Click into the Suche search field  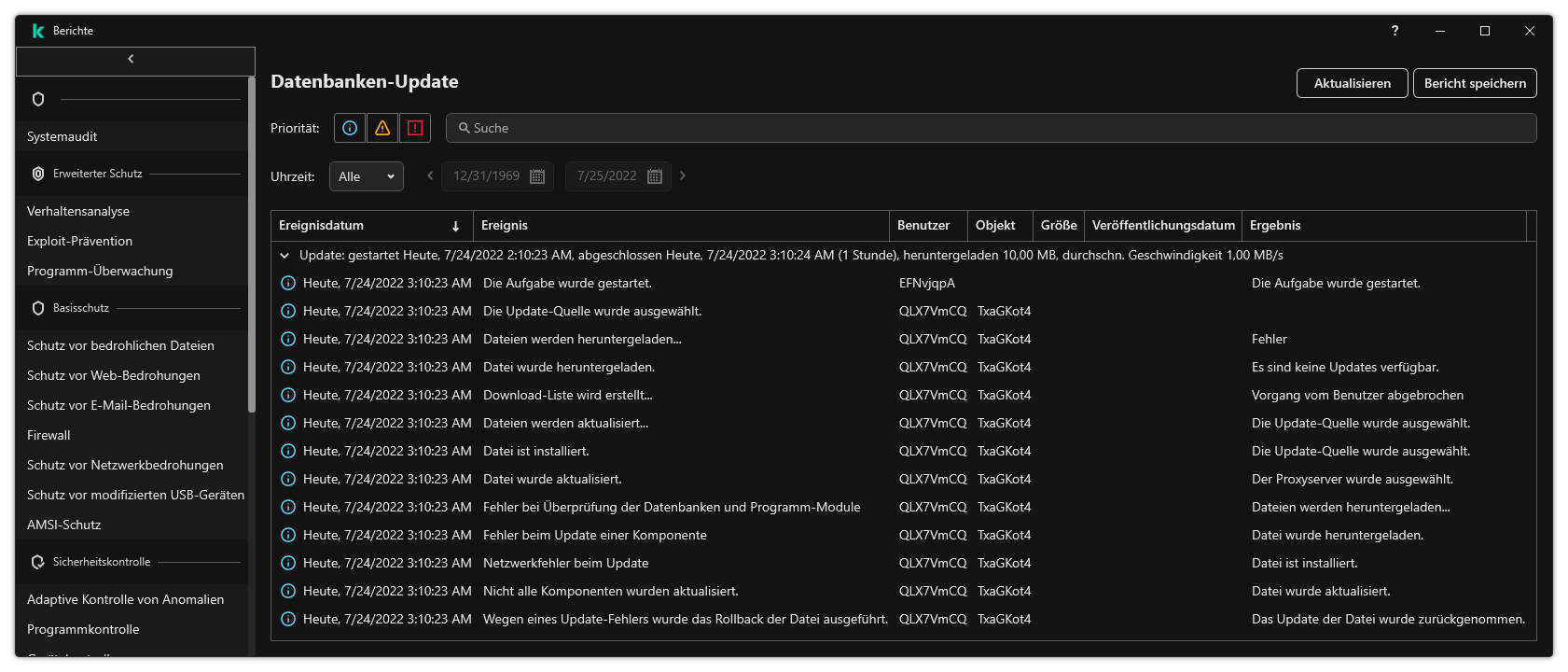click(989, 128)
